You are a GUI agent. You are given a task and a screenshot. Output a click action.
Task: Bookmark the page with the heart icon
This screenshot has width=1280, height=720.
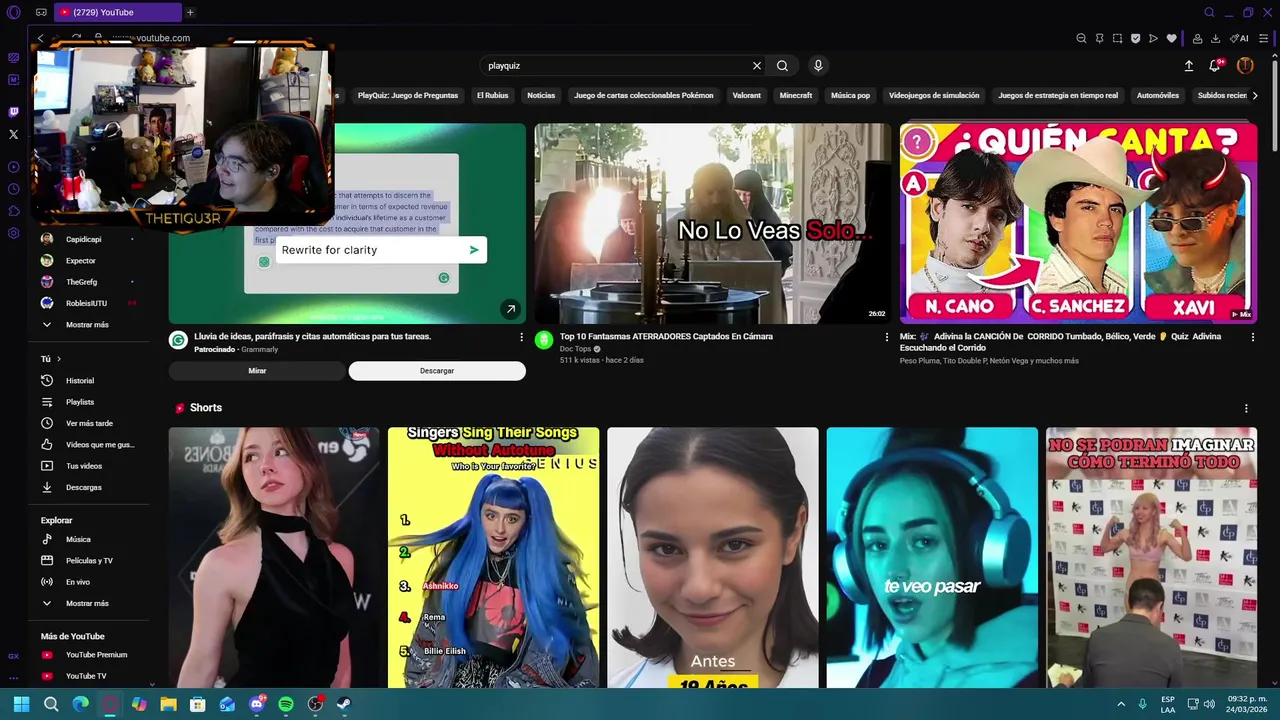[1171, 38]
